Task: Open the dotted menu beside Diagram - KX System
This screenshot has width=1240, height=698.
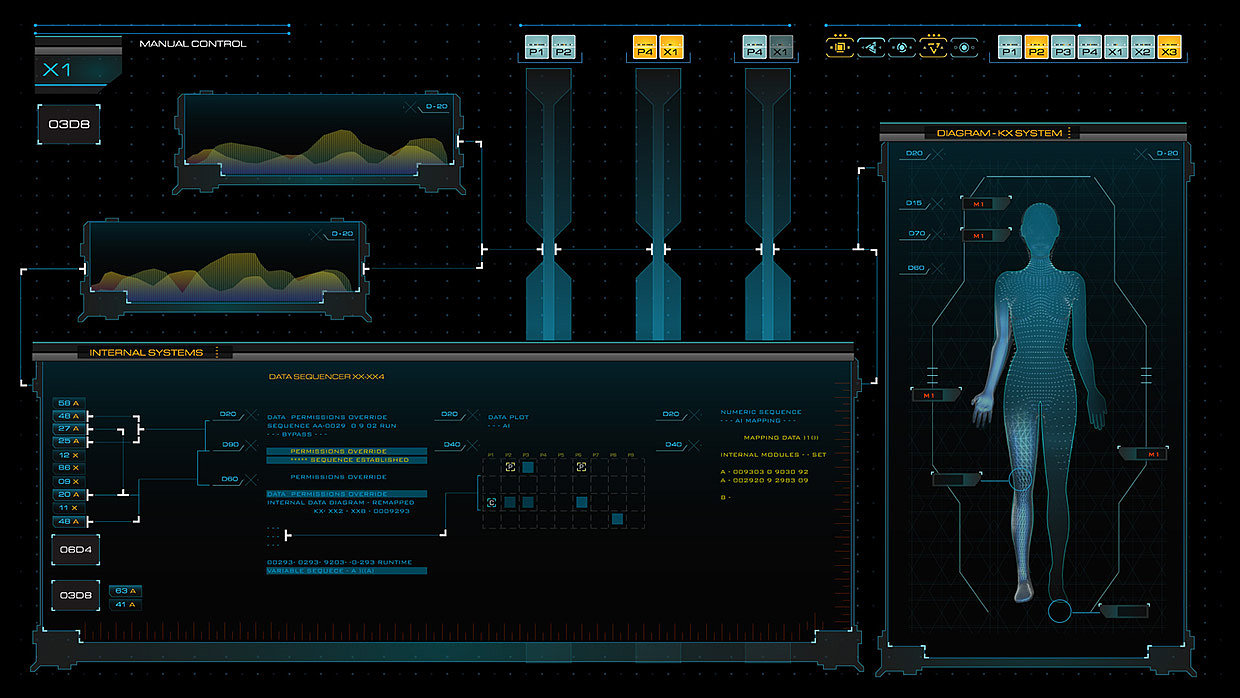Action: coord(1069,132)
